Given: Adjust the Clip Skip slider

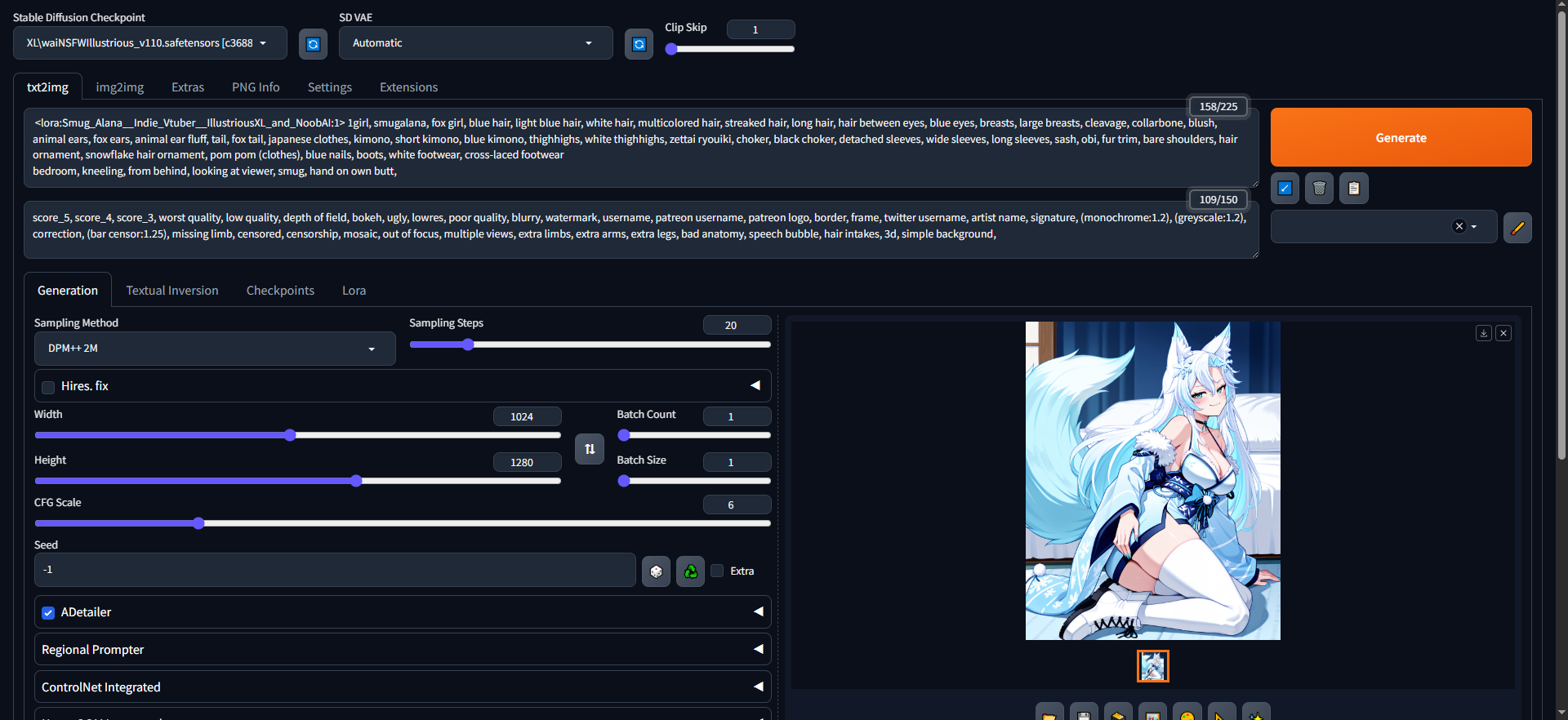Looking at the screenshot, I should pos(729,49).
